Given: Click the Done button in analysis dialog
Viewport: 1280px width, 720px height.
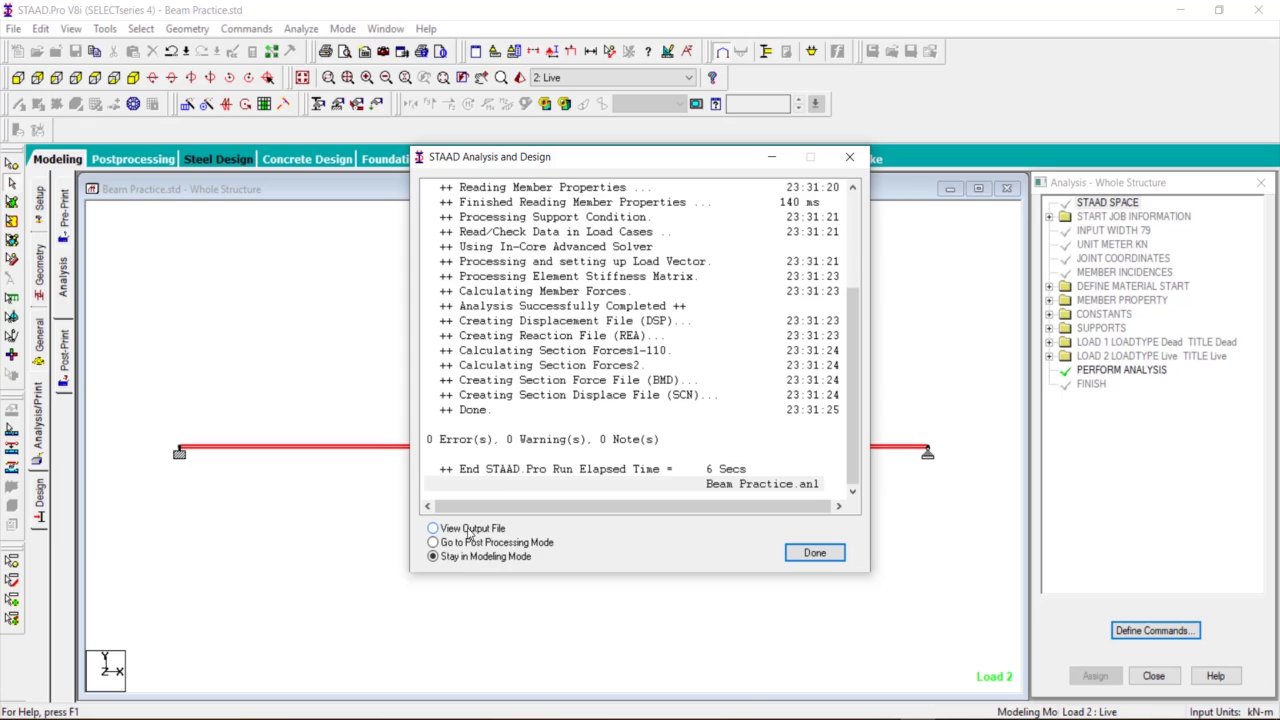Looking at the screenshot, I should tap(815, 553).
